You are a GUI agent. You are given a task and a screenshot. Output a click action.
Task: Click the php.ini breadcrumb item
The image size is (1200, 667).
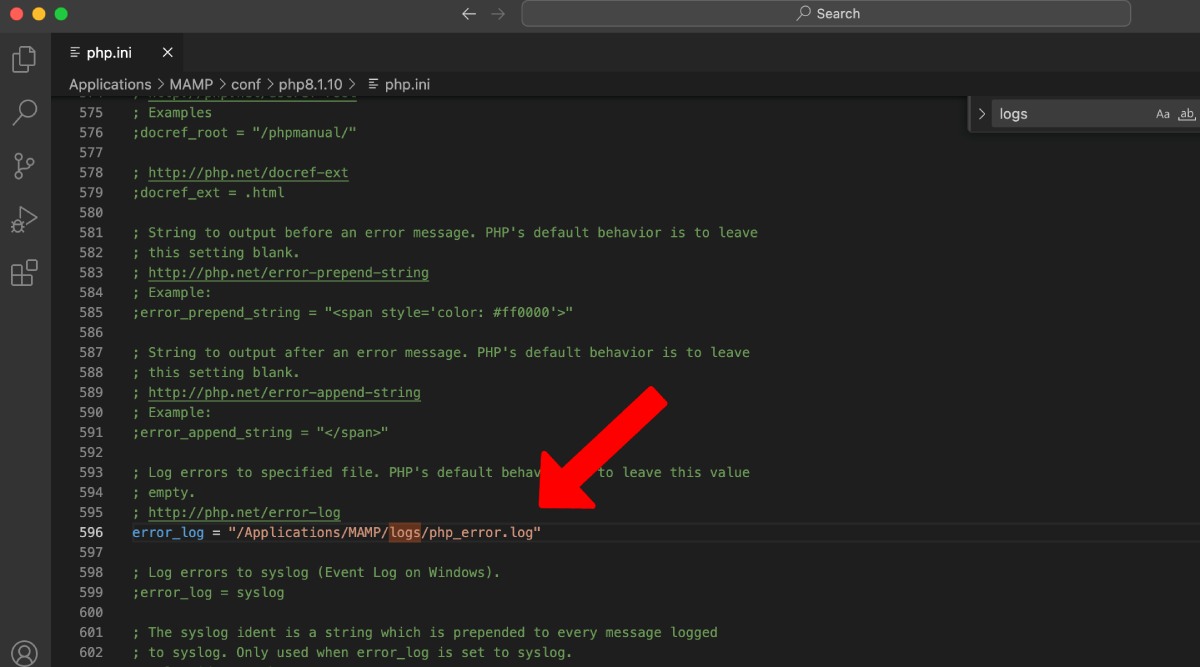coord(399,84)
